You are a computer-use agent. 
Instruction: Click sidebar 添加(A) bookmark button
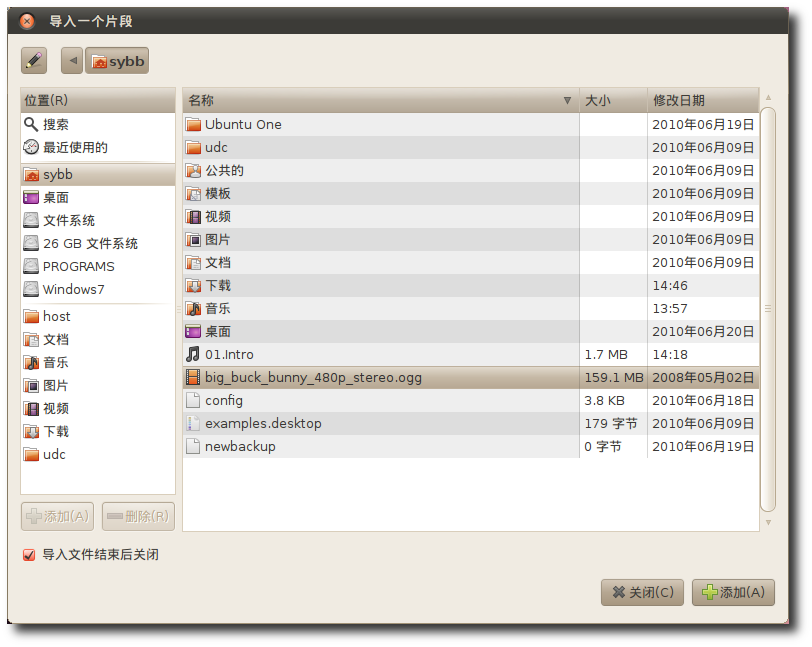click(x=57, y=516)
